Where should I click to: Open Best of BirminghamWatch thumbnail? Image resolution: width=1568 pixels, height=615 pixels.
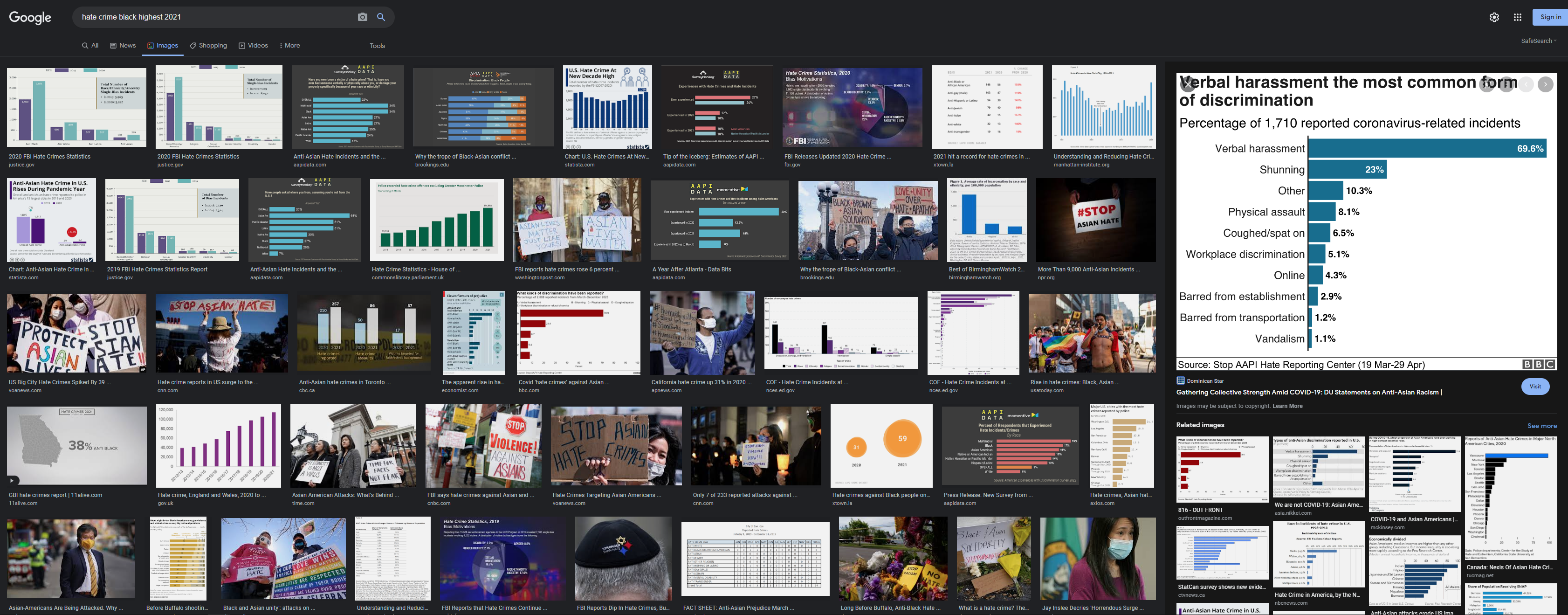point(987,221)
